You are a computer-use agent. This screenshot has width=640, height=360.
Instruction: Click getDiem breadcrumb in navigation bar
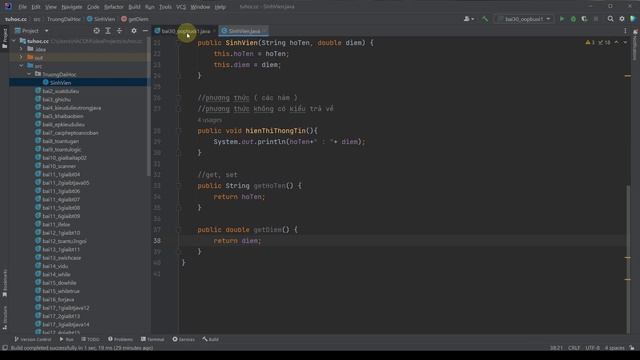click(135, 19)
